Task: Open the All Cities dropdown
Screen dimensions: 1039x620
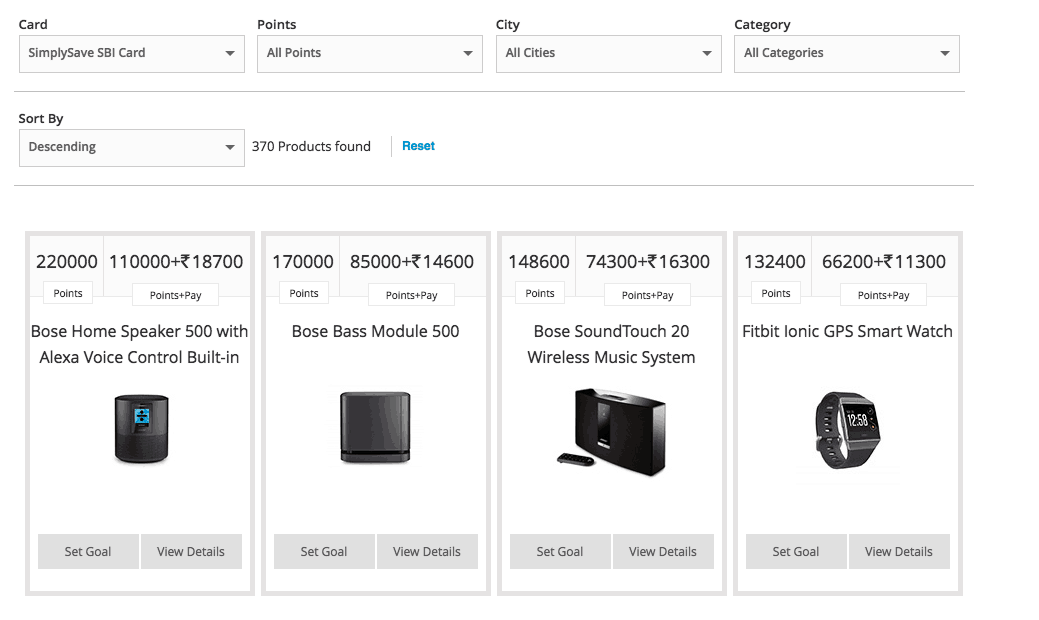Action: (x=608, y=54)
